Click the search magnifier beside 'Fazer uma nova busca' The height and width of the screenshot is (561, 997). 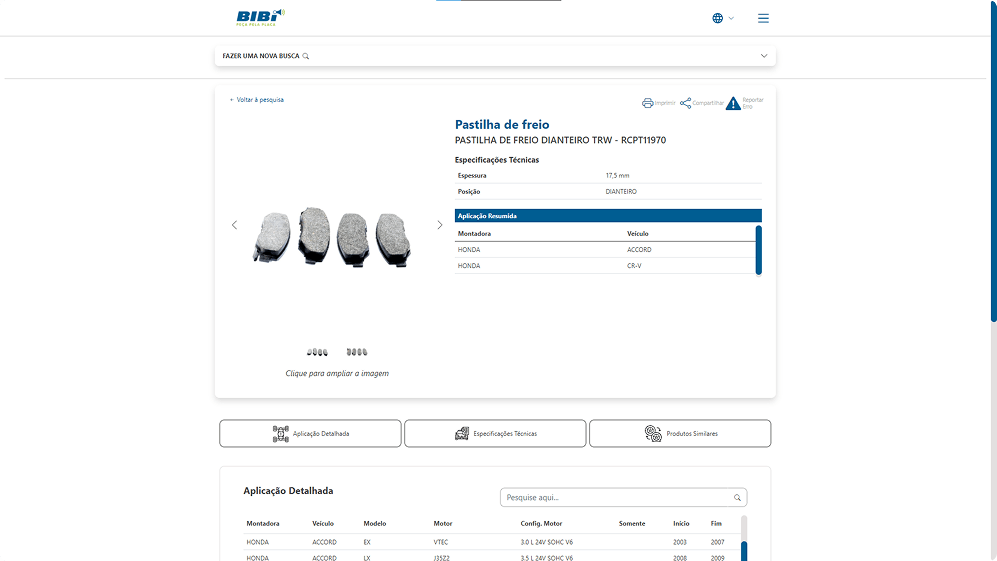(306, 56)
